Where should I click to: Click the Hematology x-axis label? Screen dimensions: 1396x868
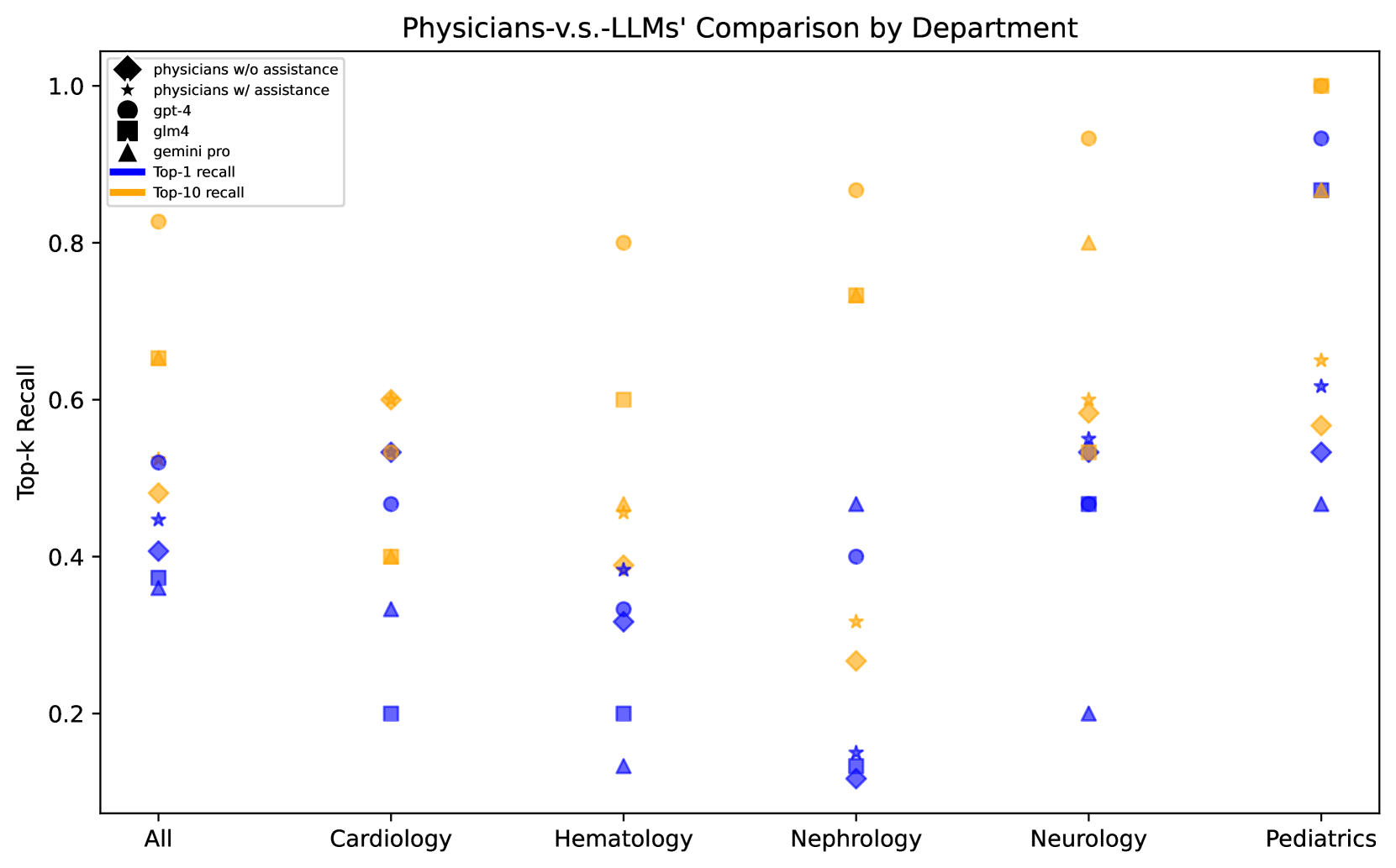[x=624, y=839]
